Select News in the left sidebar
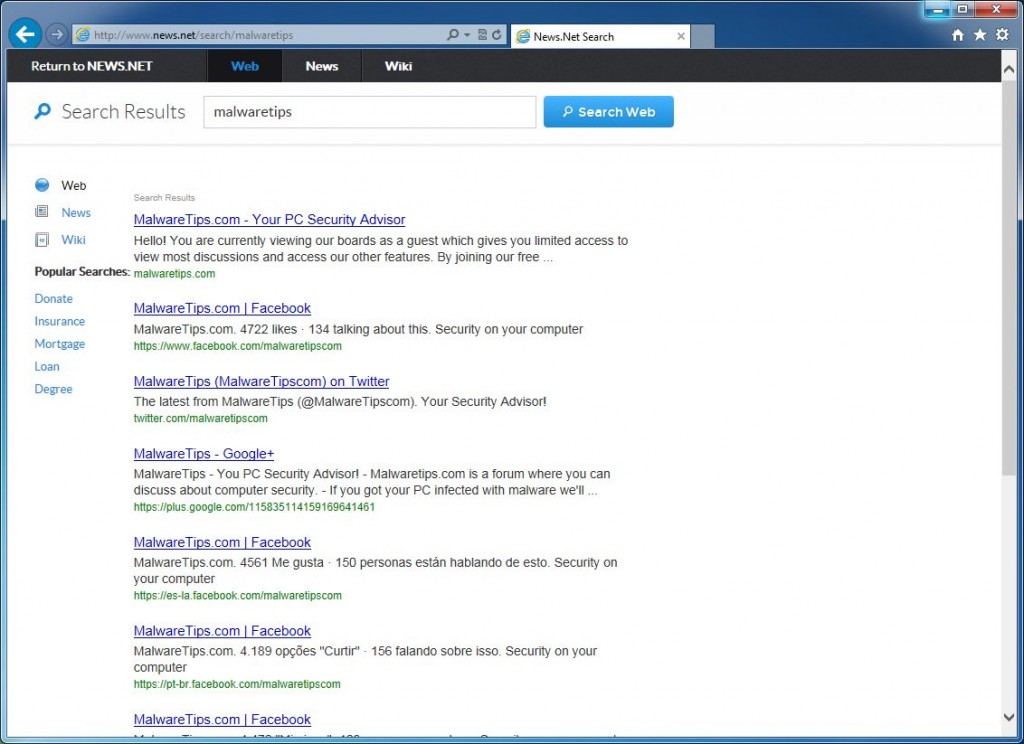 point(76,212)
